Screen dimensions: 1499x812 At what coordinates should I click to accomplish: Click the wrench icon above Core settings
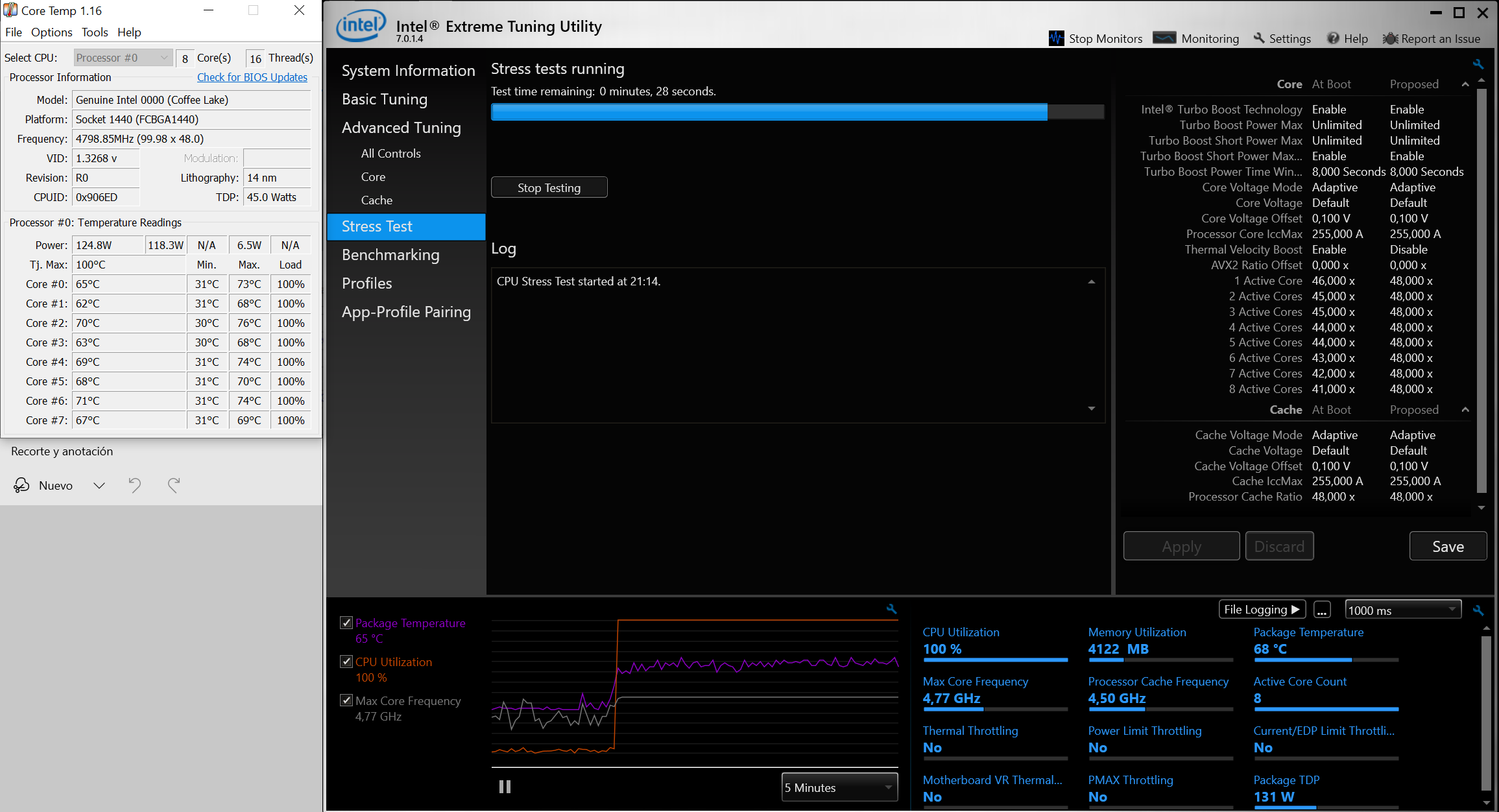[x=1478, y=64]
